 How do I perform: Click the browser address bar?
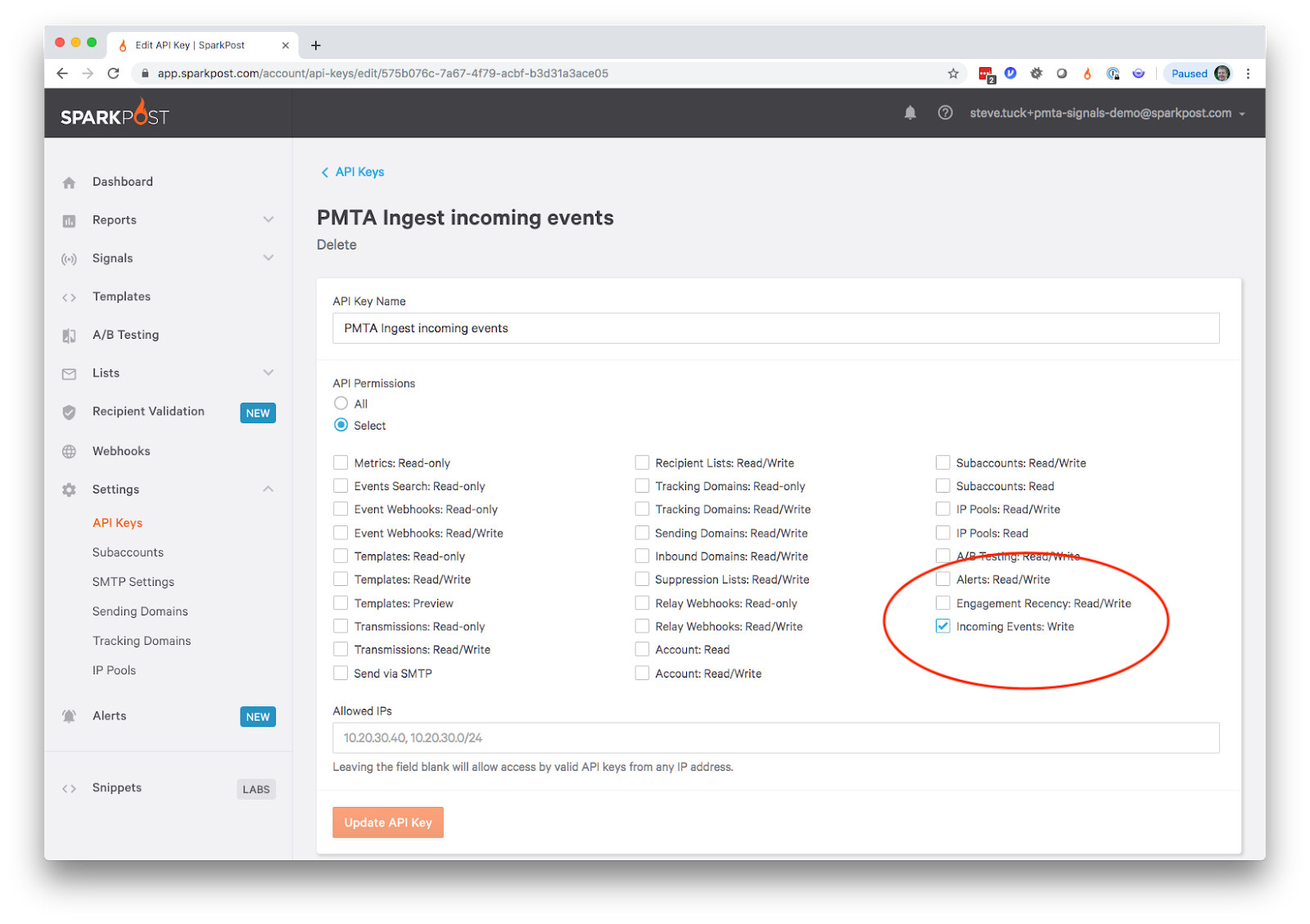pos(540,73)
